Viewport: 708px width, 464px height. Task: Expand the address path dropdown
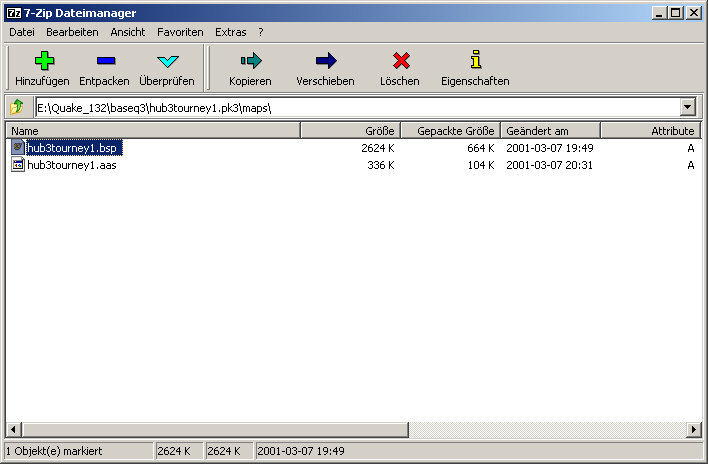687,107
